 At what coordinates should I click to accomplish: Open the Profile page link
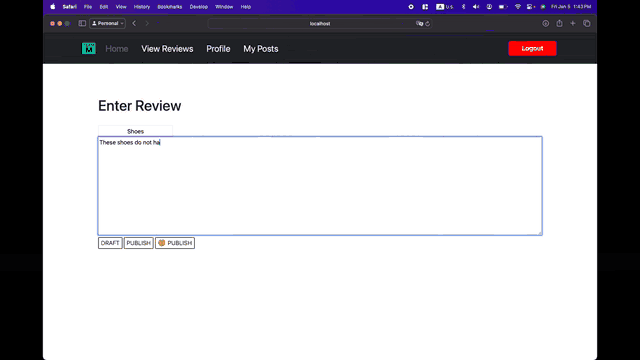(218, 49)
